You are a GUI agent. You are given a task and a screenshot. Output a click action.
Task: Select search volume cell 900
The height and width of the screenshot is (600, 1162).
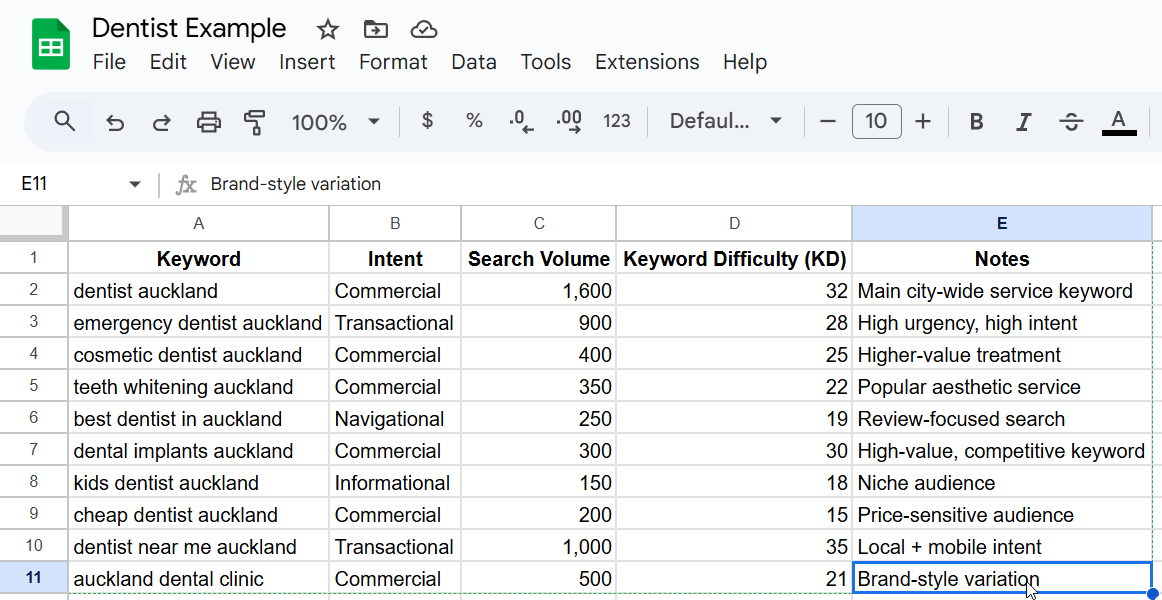pos(539,323)
